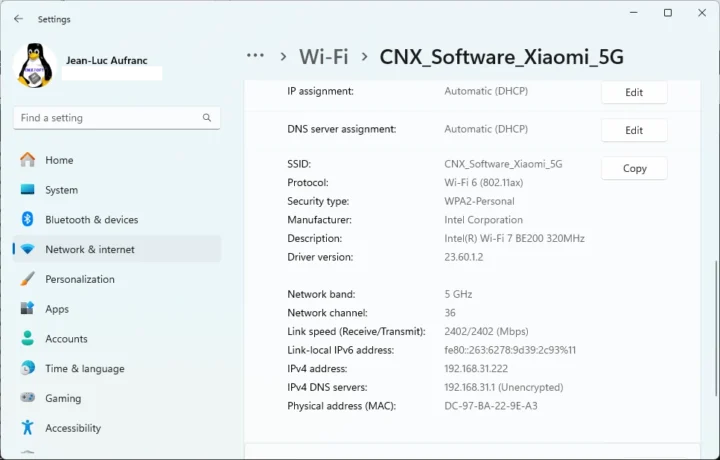This screenshot has width=720, height=460.
Task: Click Intel(R) Wi-Fi 7 BE200 320MHz text
Action: pos(514,238)
